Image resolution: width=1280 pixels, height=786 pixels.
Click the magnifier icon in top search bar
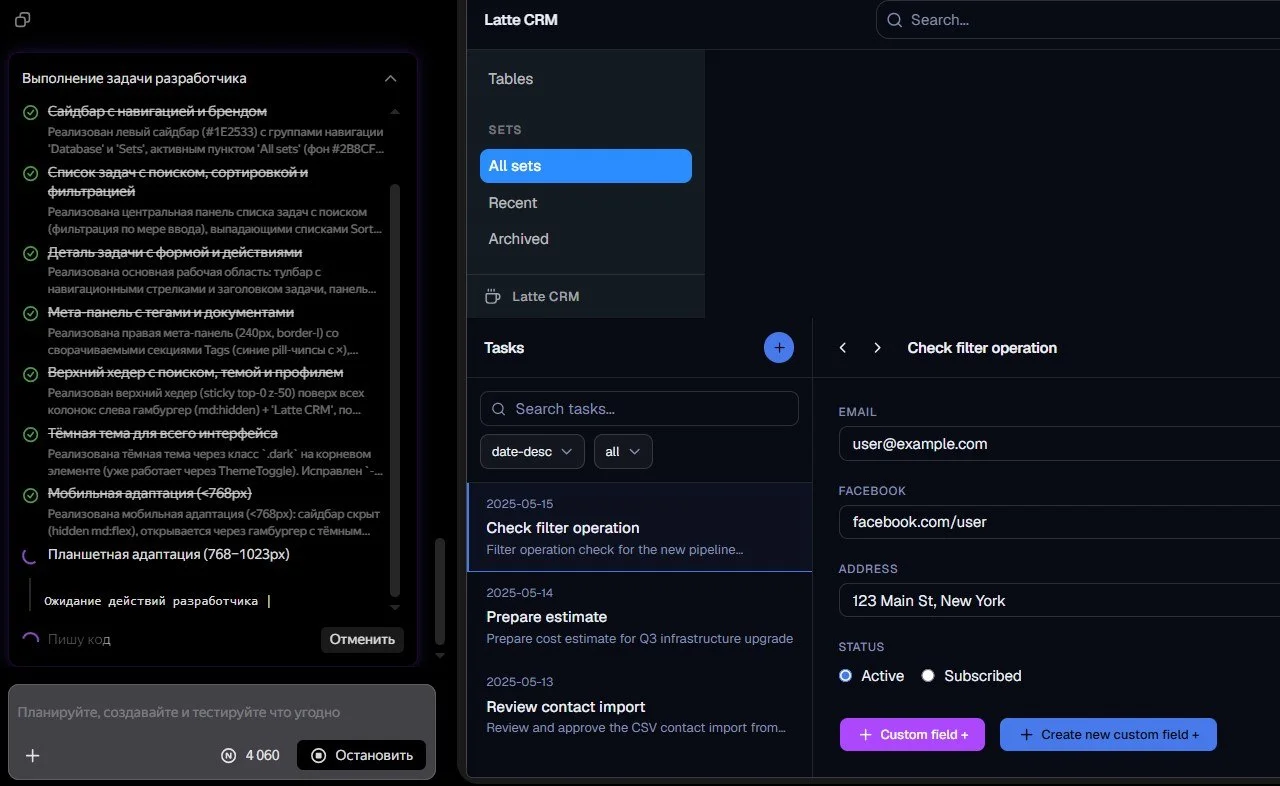pyautogui.click(x=893, y=20)
